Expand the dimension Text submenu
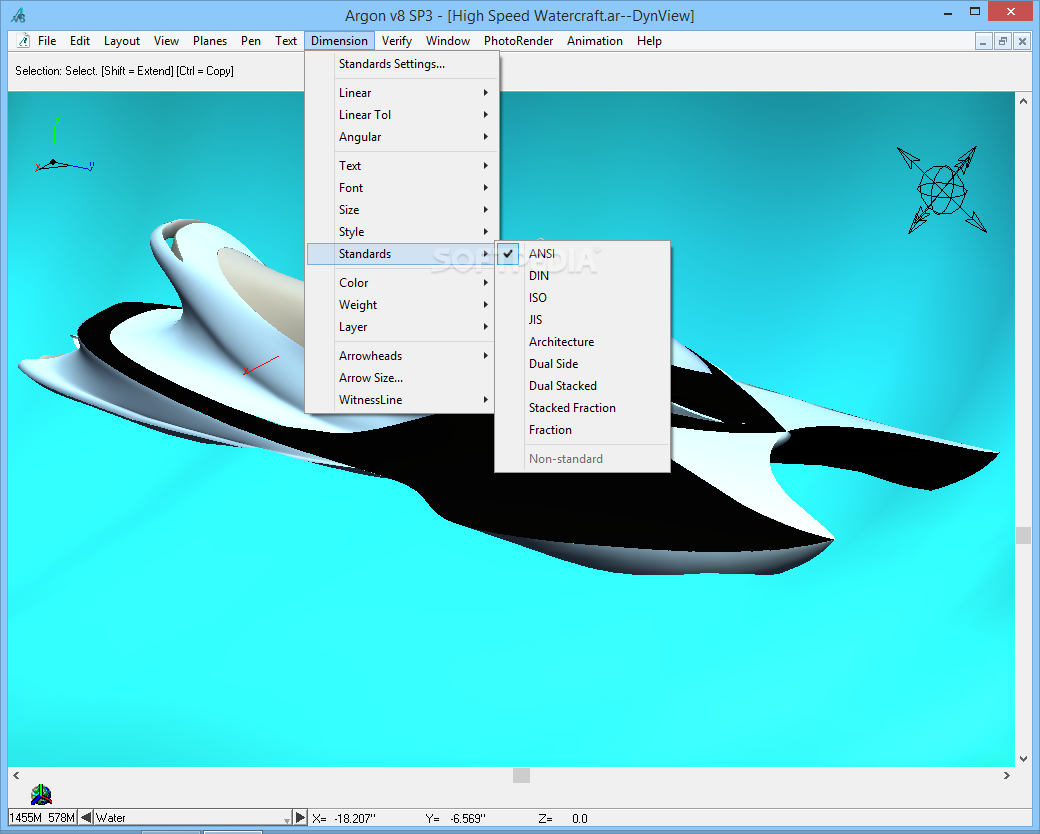1040x834 pixels. (401, 165)
